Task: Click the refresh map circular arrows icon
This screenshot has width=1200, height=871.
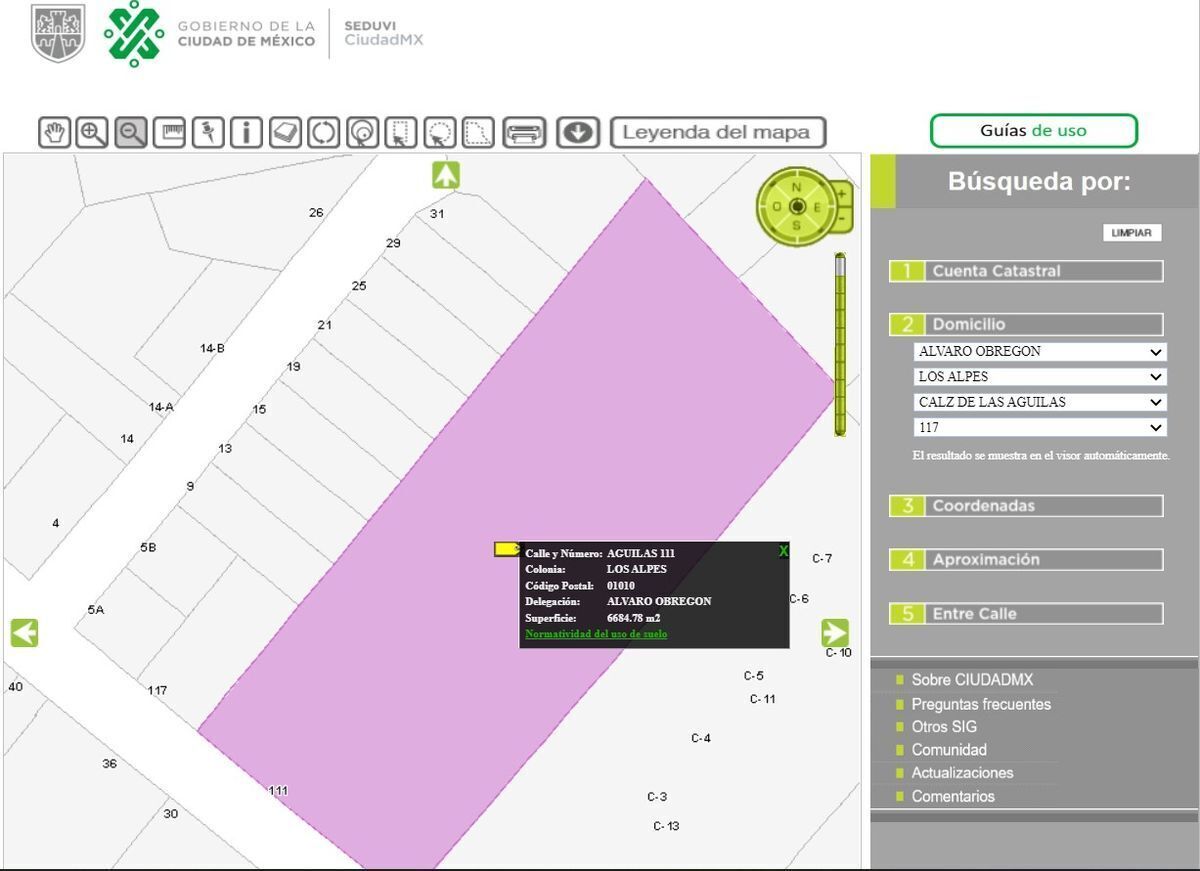Action: pos(323,132)
